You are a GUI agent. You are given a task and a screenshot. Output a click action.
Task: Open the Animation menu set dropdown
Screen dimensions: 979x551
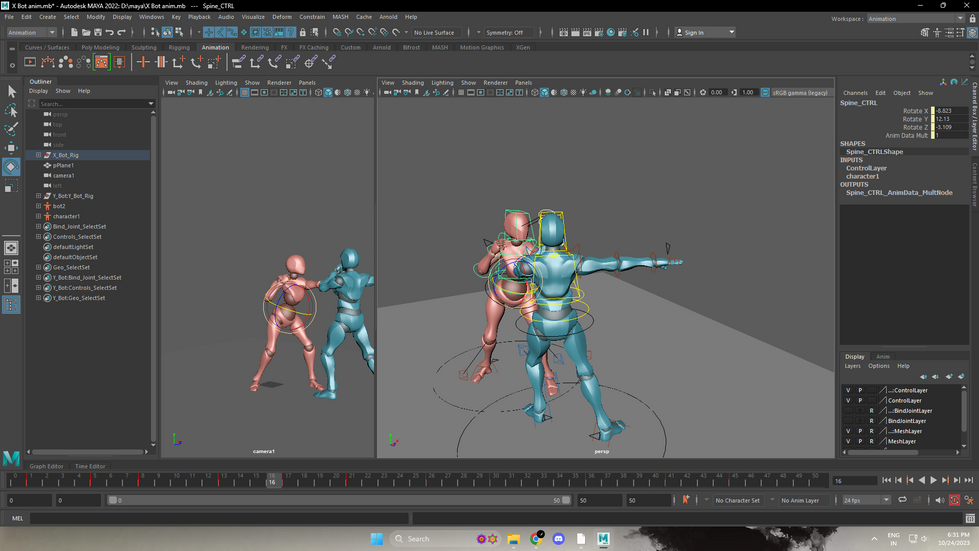click(x=31, y=32)
